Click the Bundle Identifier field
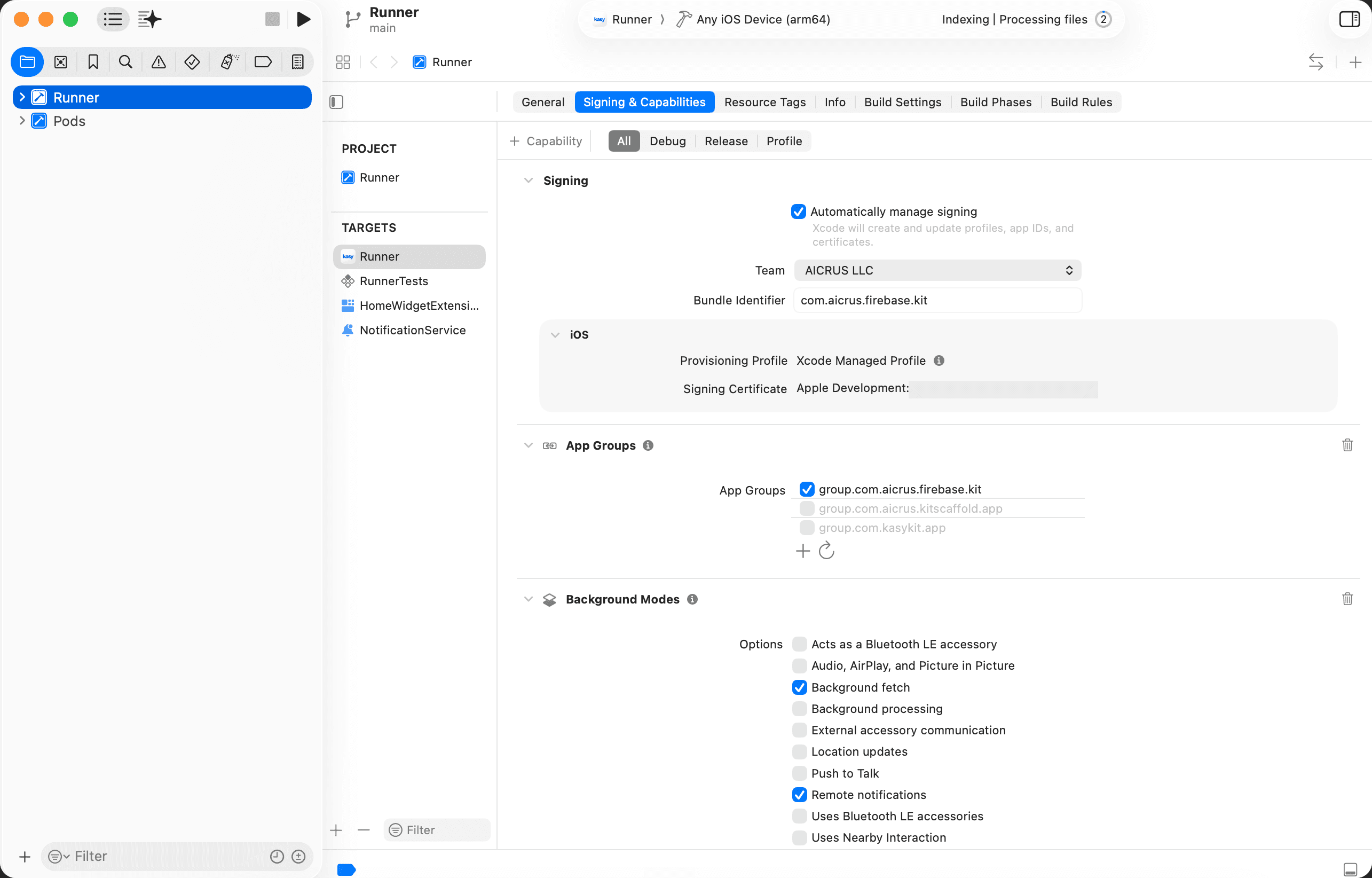Screen dimensions: 1372x878 pyautogui.click(x=937, y=301)
